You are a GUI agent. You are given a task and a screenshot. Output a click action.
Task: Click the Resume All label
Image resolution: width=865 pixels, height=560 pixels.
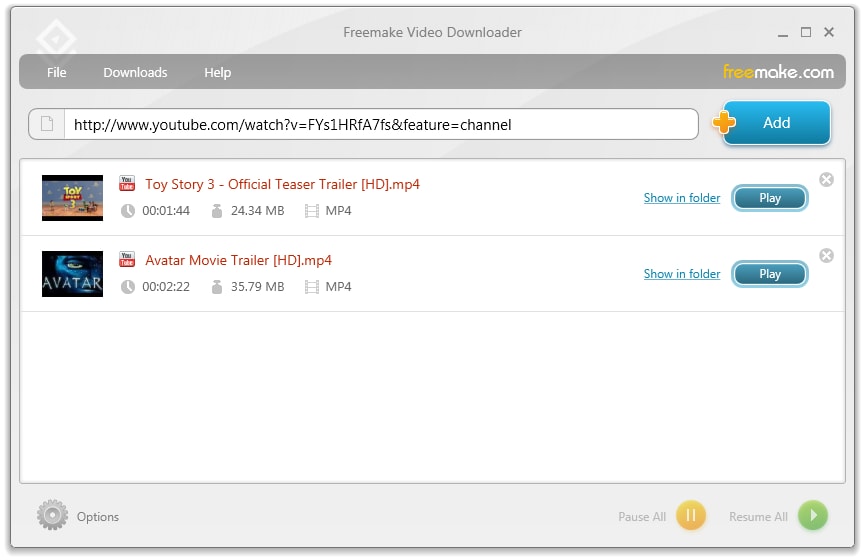[758, 517]
